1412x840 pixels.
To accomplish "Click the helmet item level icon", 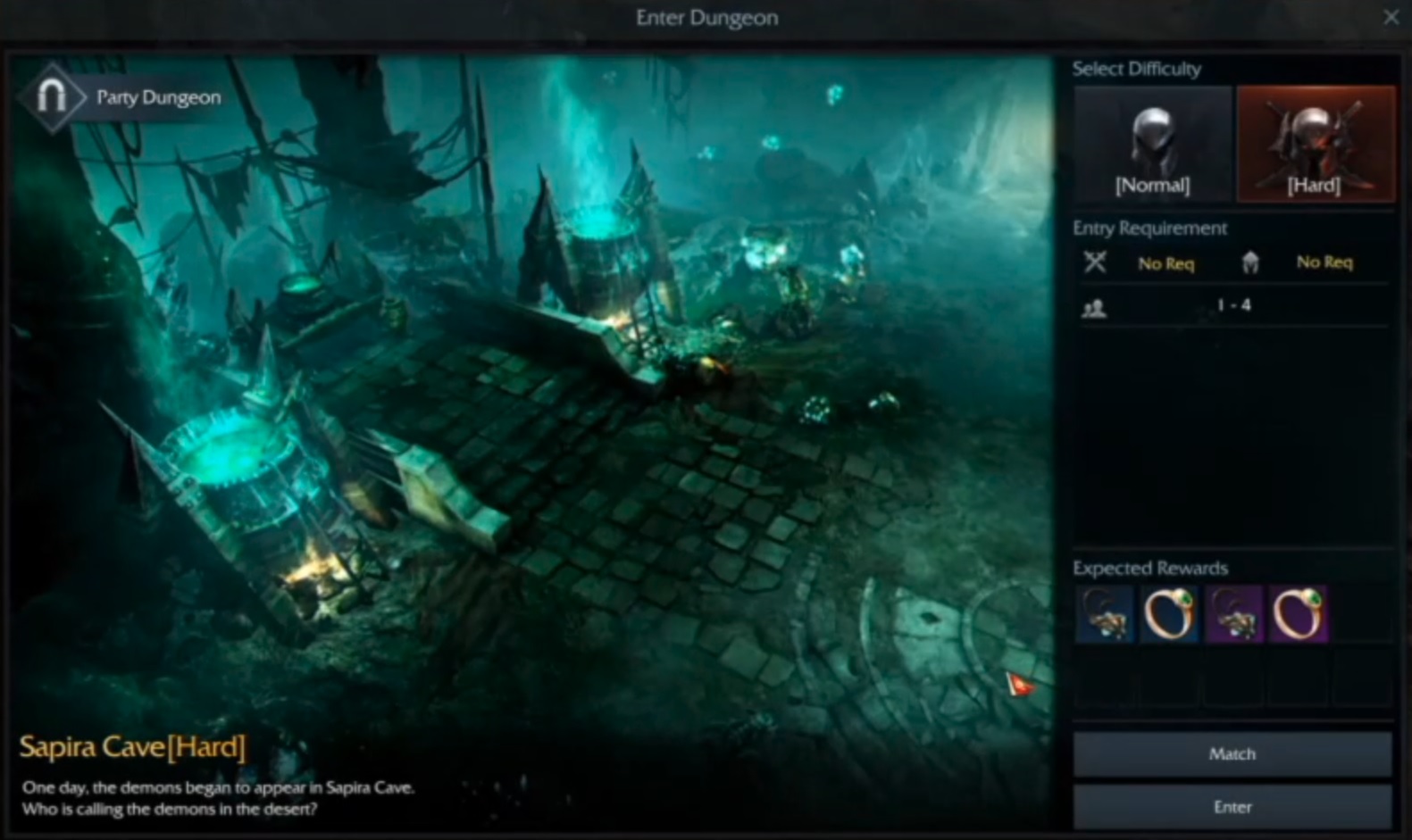I will [1250, 262].
